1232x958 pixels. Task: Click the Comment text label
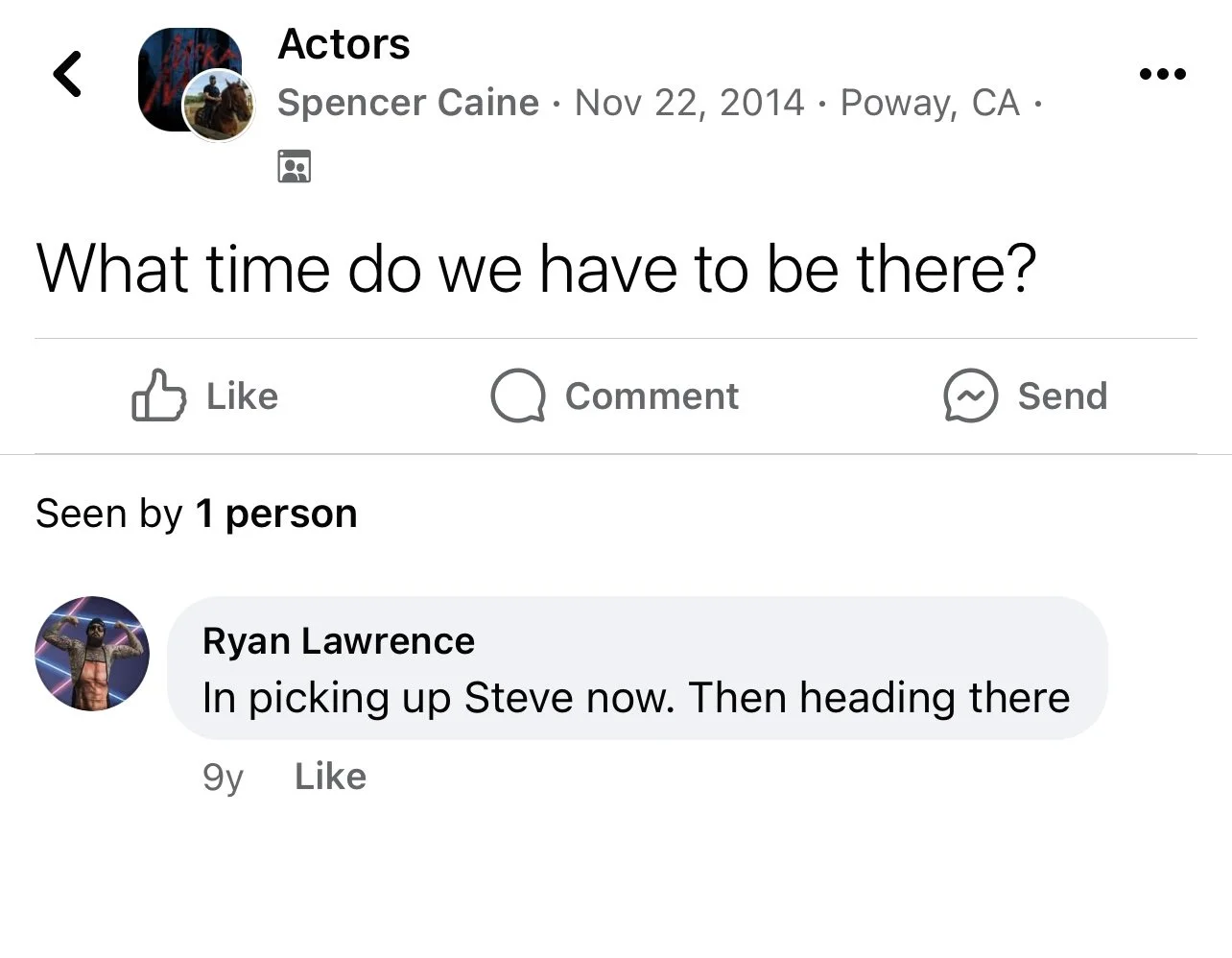point(652,395)
